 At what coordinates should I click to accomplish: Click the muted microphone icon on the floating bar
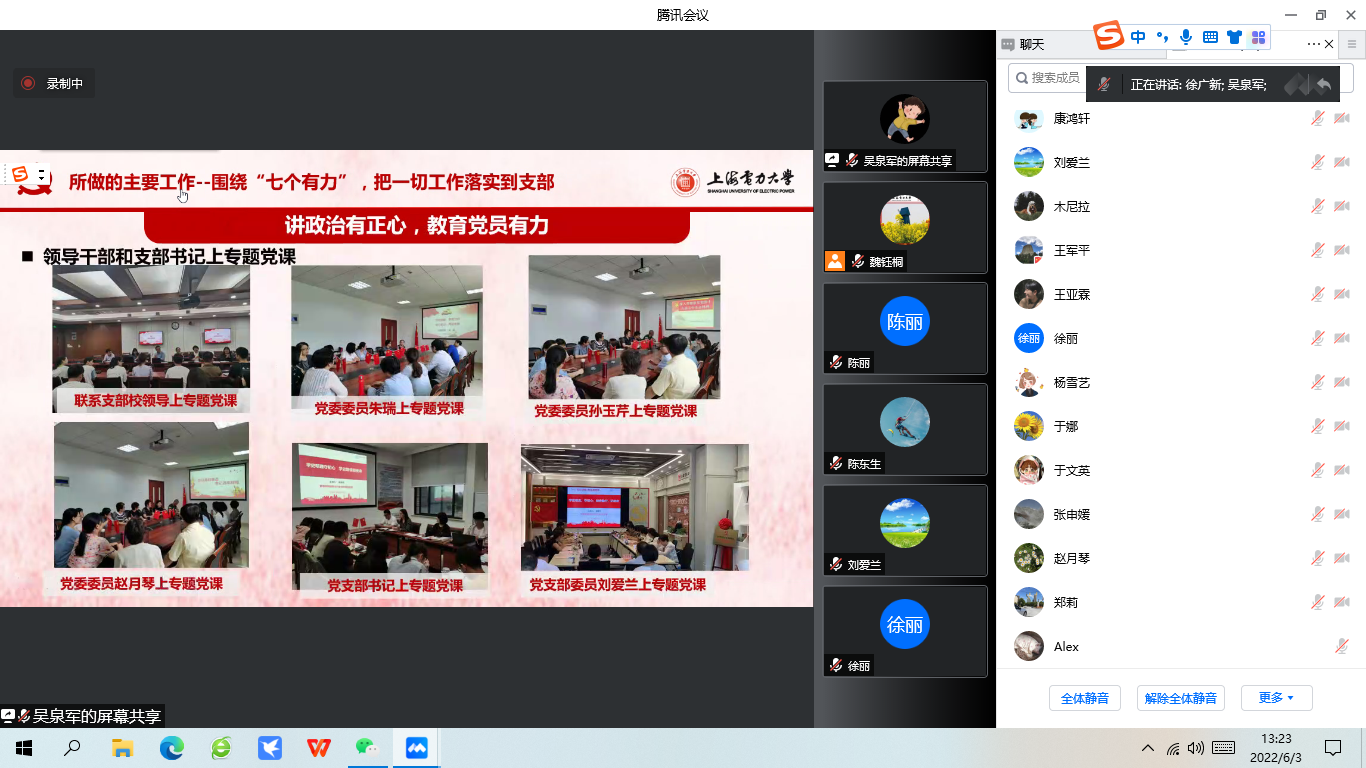(x=1104, y=83)
